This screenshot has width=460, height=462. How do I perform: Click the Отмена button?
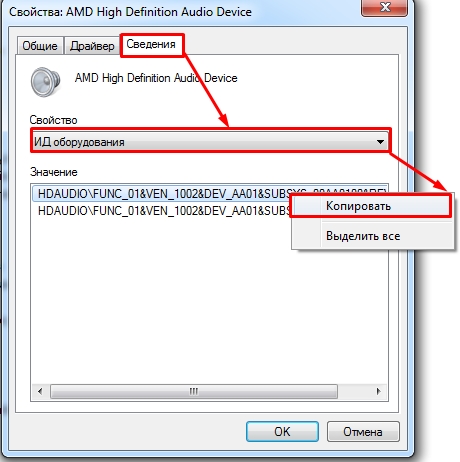[x=363, y=431]
